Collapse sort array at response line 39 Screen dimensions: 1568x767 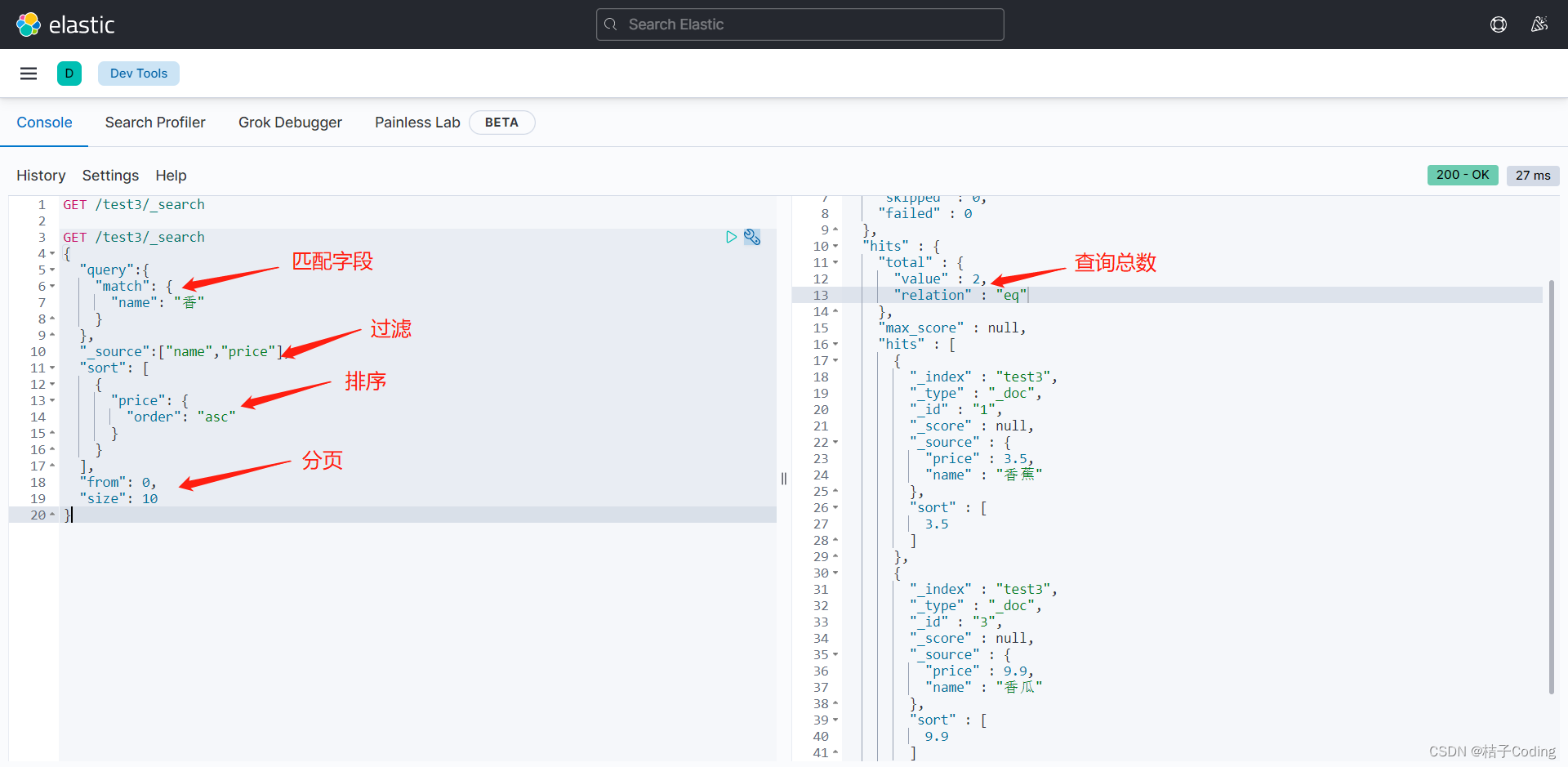coord(835,720)
